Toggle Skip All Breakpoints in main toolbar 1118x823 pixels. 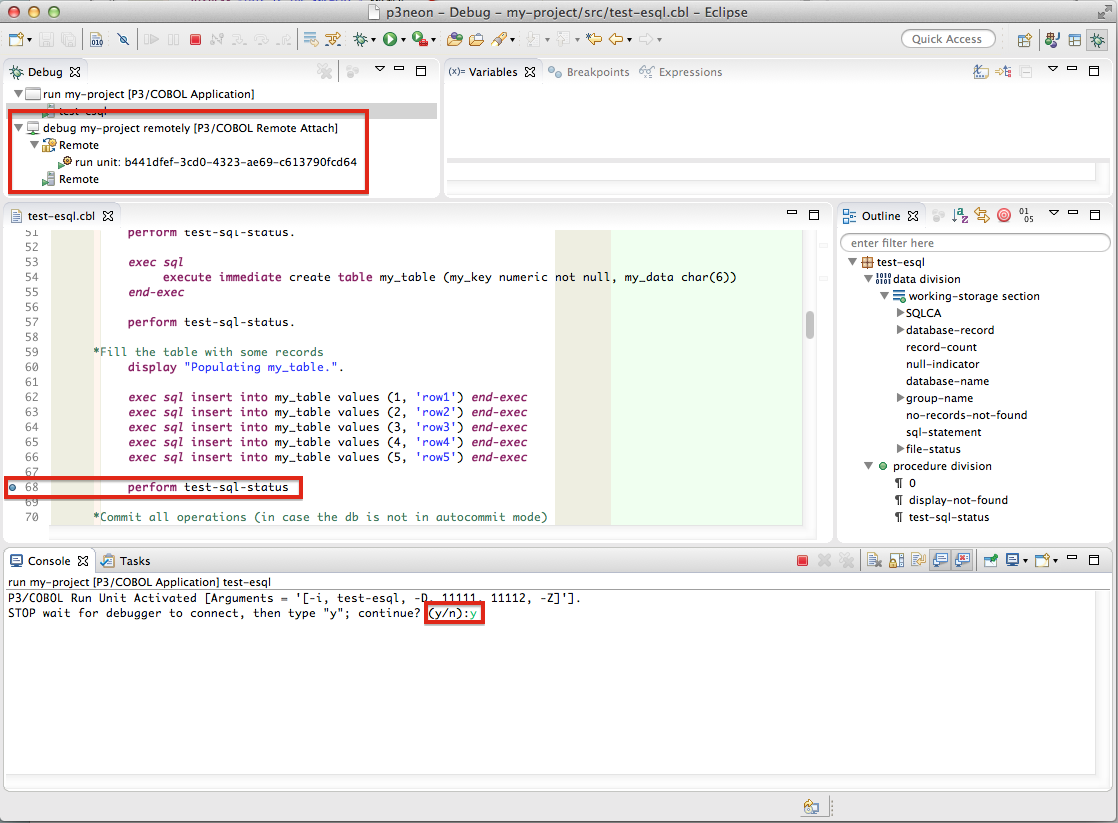click(x=123, y=39)
